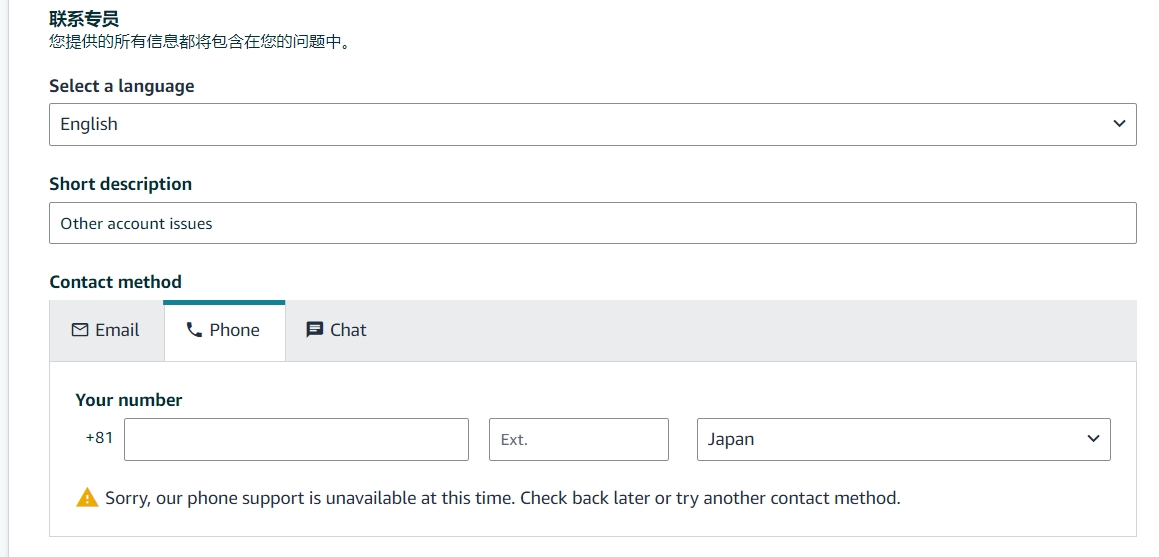Open the English language dropdown
Viewport: 1159px width, 557px height.
593,124
